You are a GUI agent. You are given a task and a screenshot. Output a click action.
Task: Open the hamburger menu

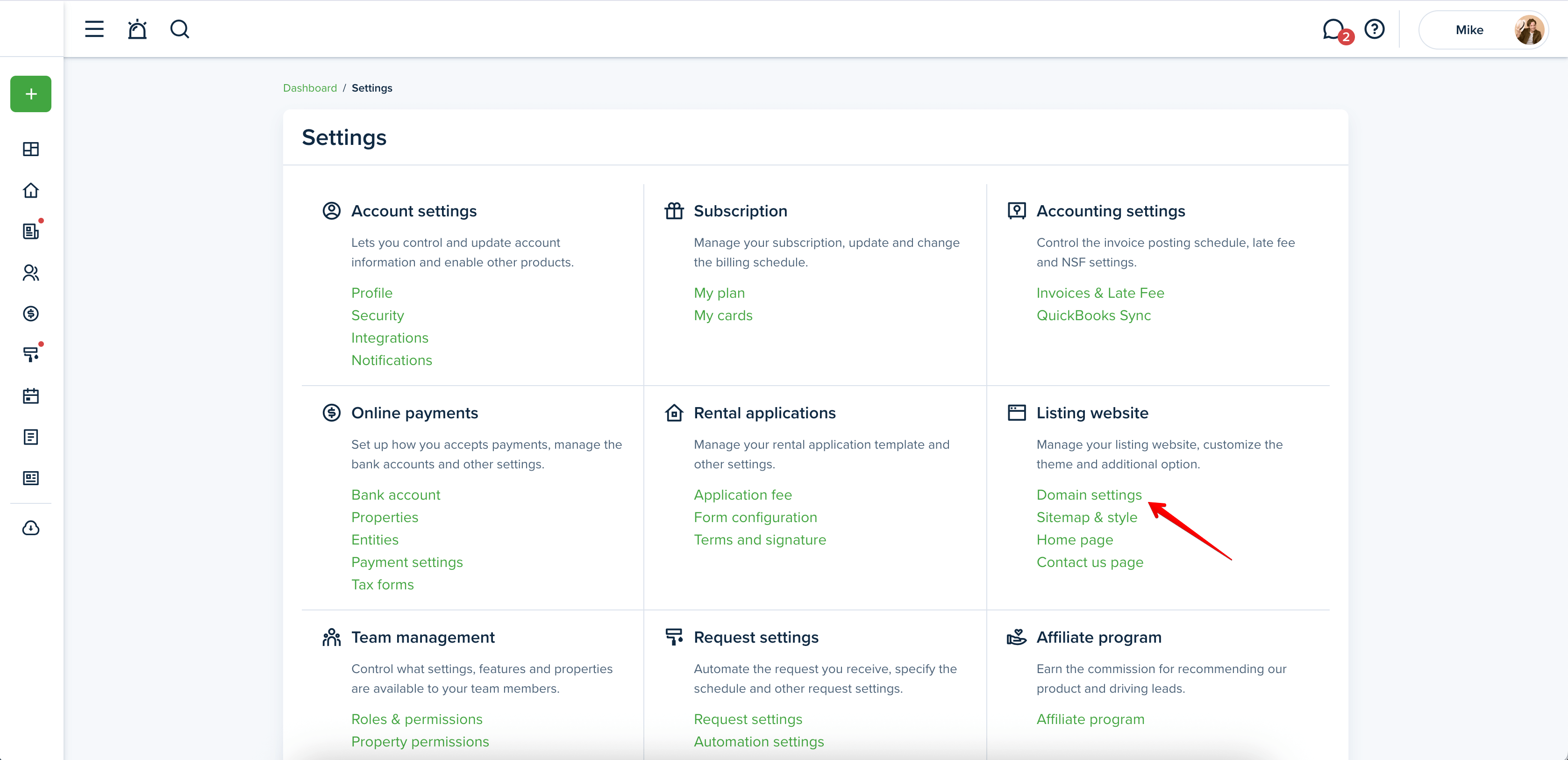coord(94,29)
